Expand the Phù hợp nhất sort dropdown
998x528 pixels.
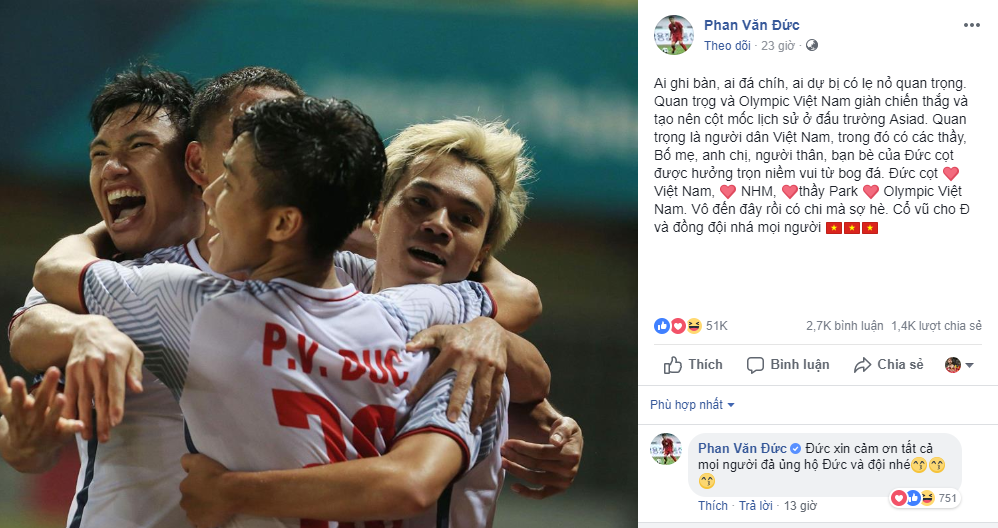coord(692,405)
